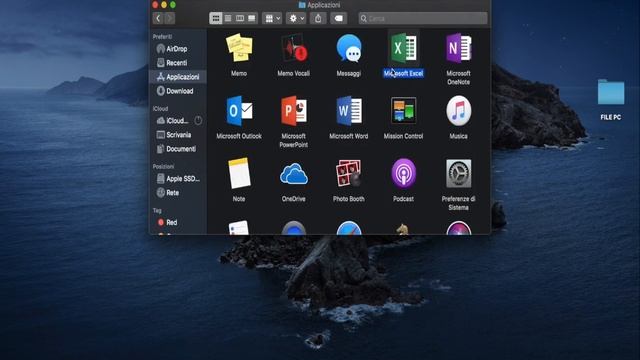This screenshot has height=360, width=640.
Task: Maximize the Finder window
Action: coord(173,5)
